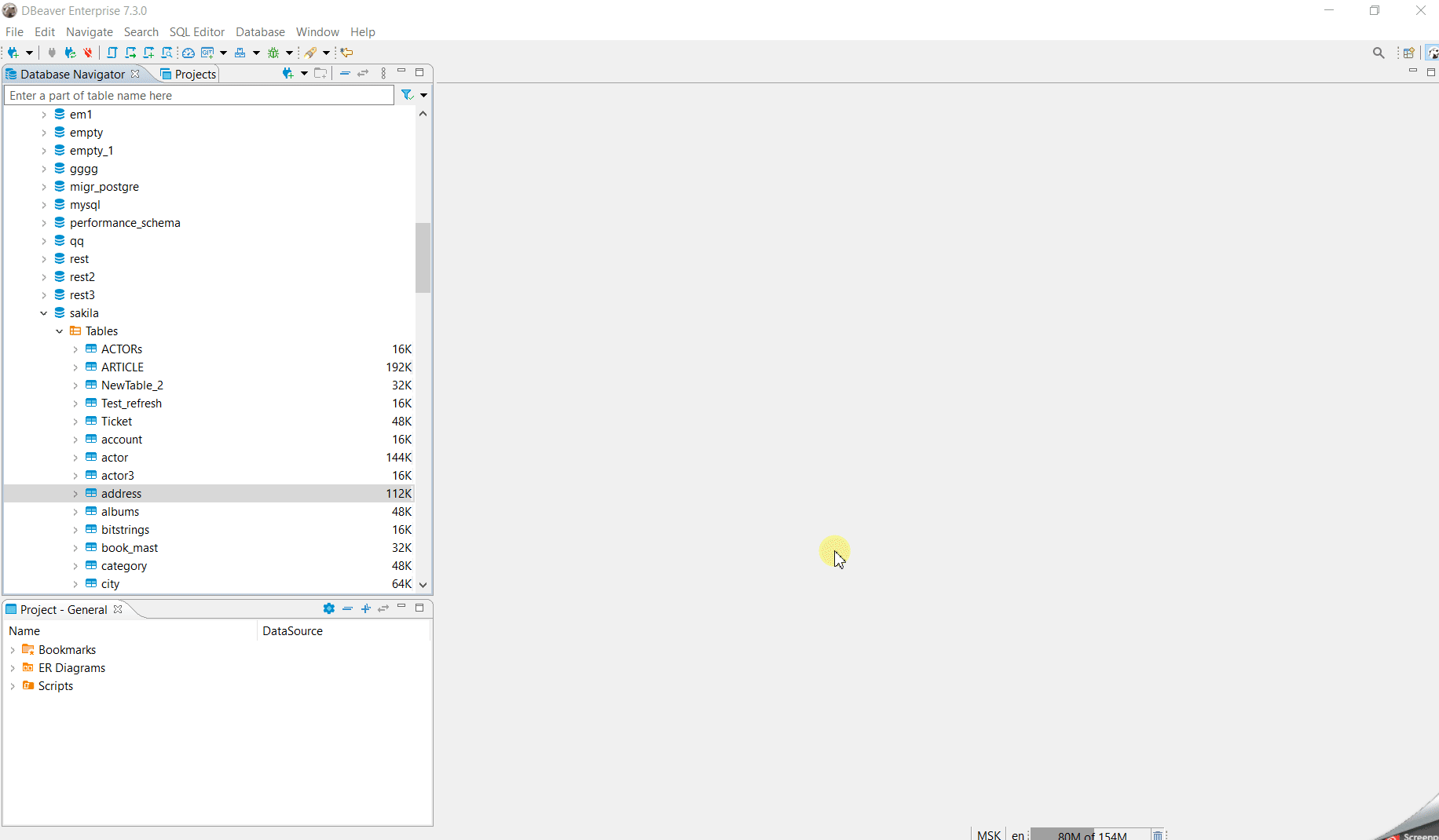This screenshot has width=1439, height=840.
Task: Toggle the filter on table name search
Action: click(406, 95)
